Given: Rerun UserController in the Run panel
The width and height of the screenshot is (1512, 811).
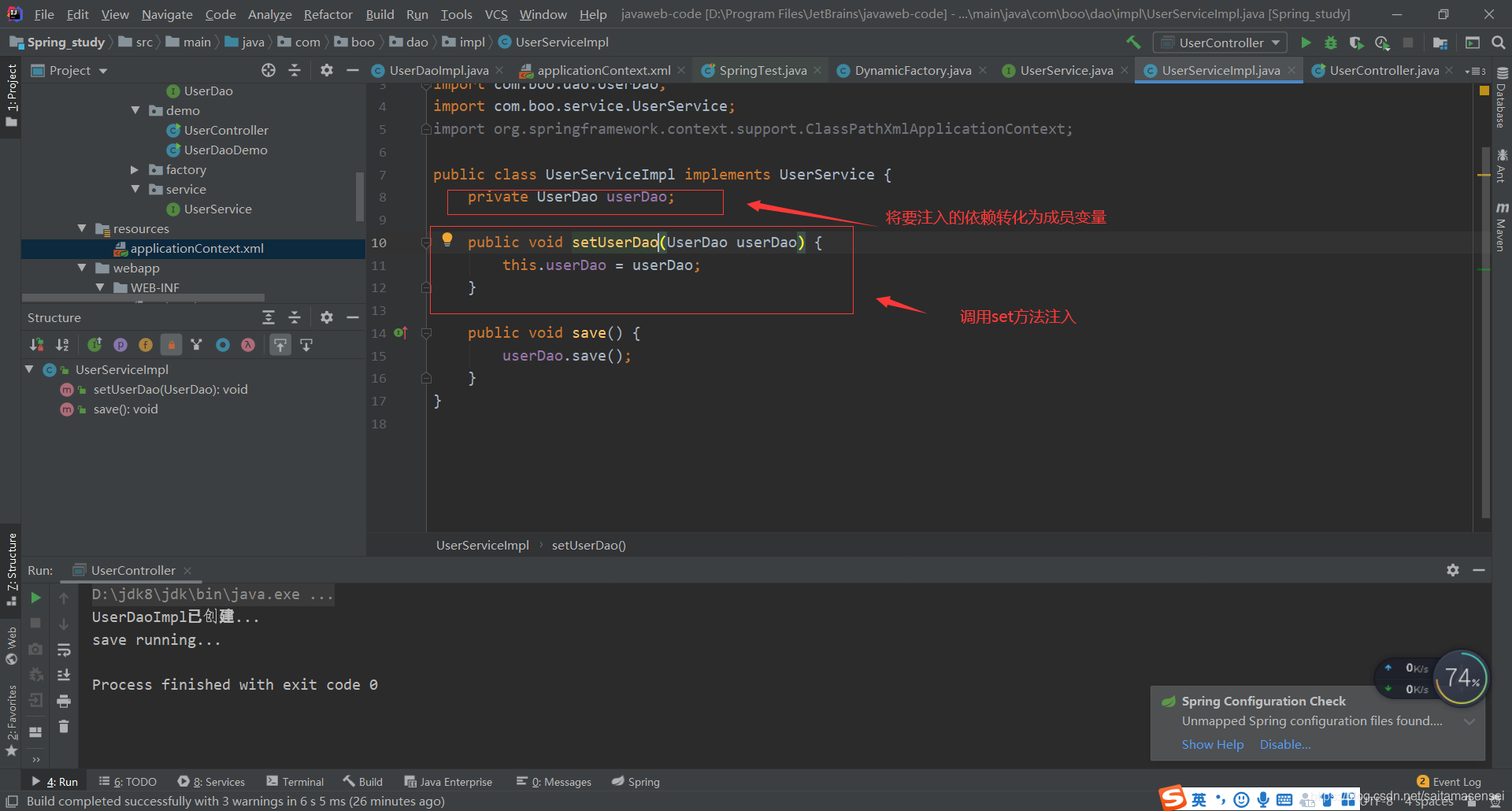Looking at the screenshot, I should pyautogui.click(x=35, y=598).
